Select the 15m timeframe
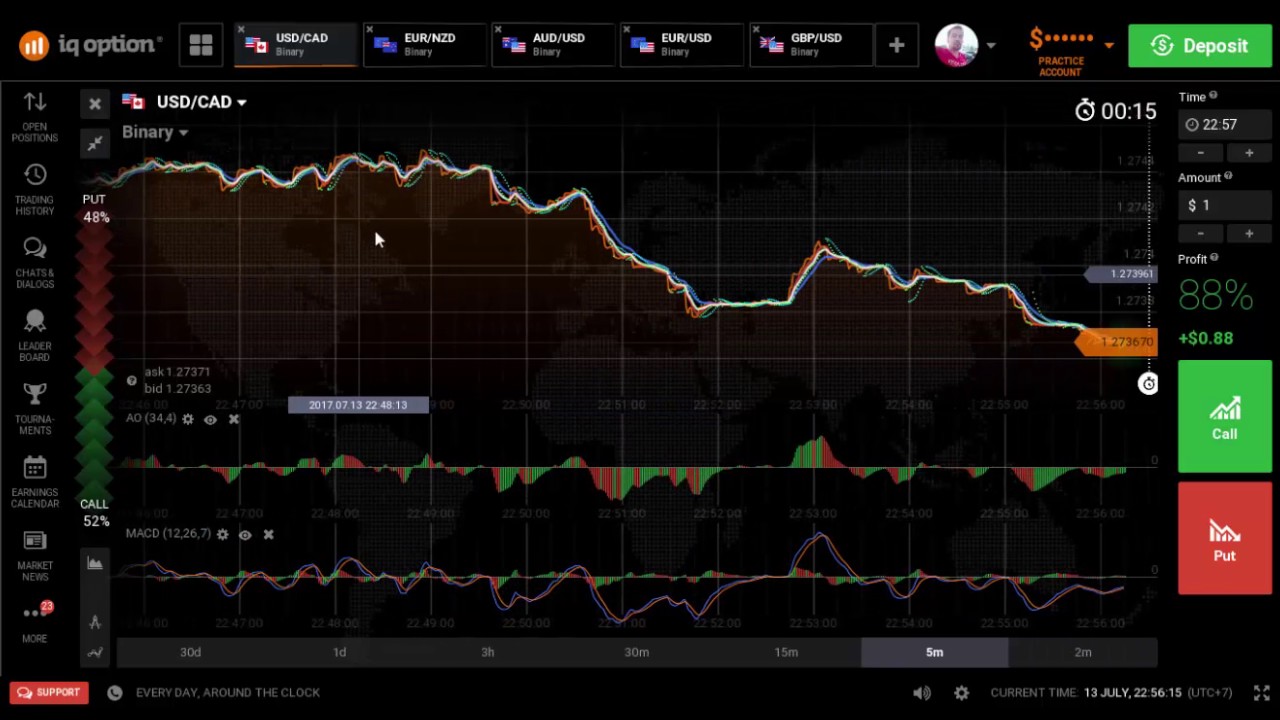The height and width of the screenshot is (720, 1280). [785, 652]
